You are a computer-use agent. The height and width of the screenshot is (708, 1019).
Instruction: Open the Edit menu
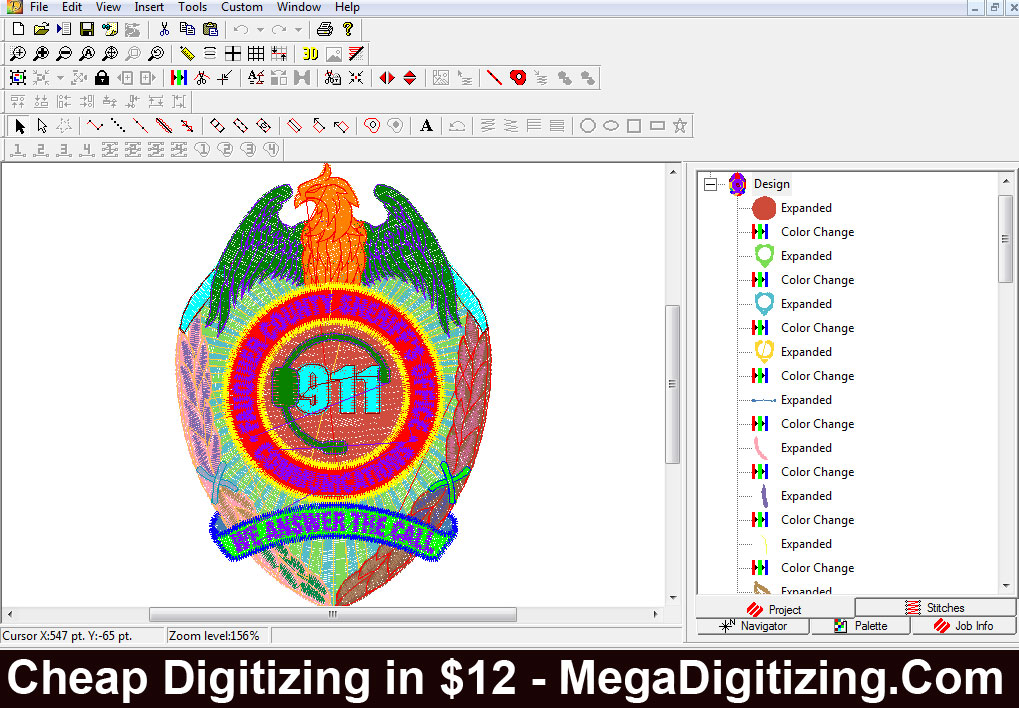point(71,7)
